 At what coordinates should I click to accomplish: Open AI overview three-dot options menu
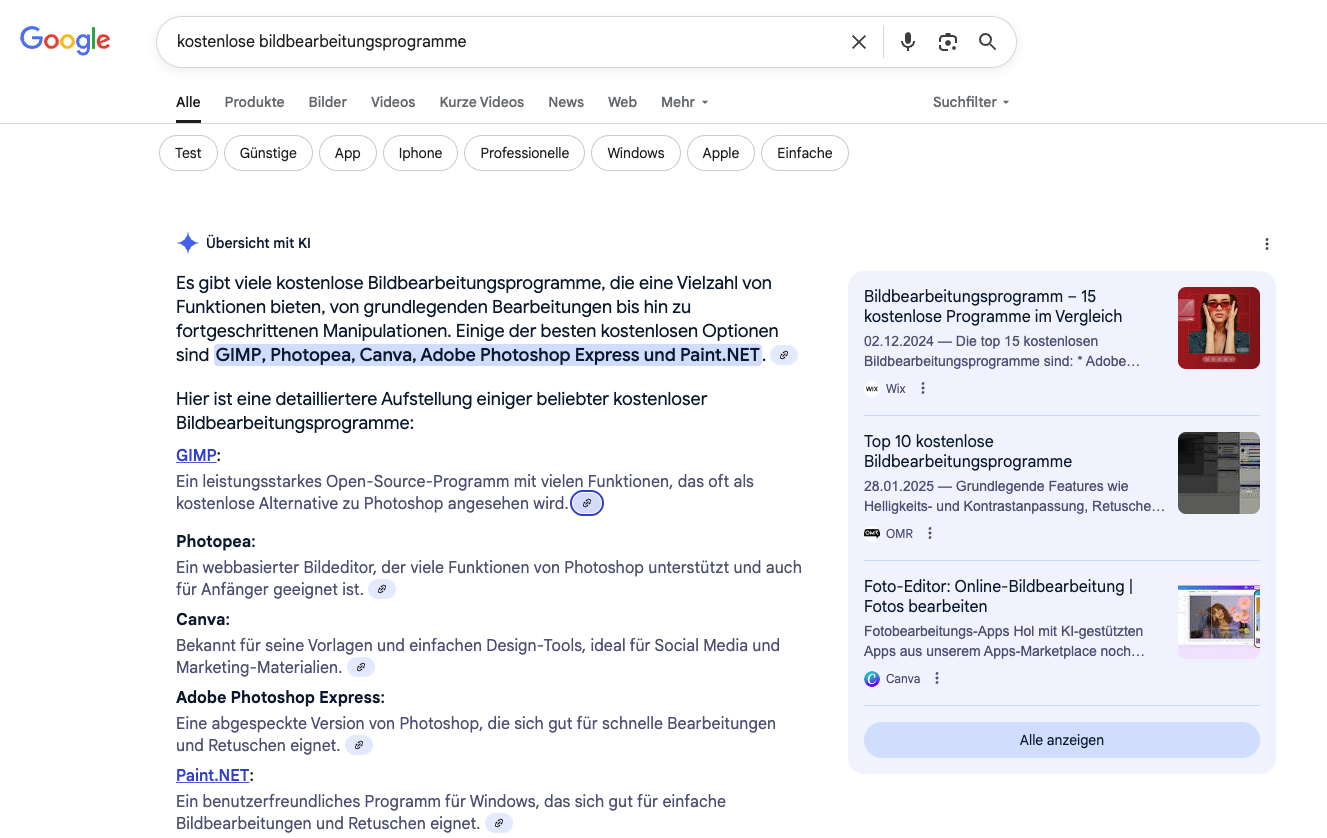(1266, 244)
